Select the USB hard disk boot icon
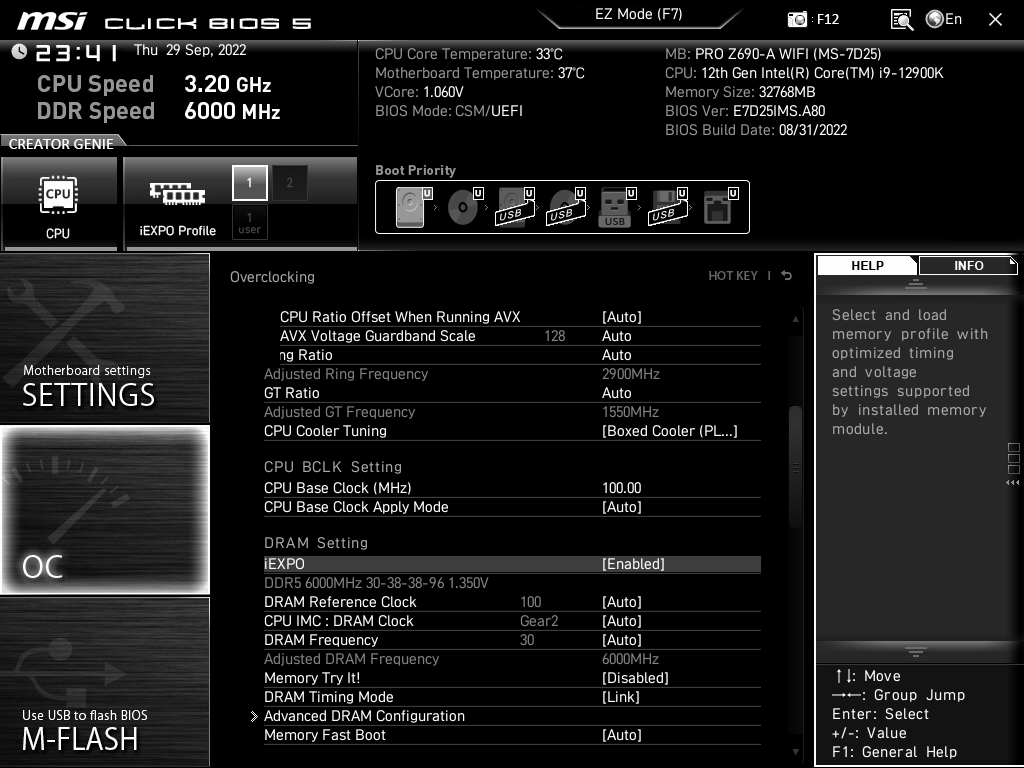1024x768 pixels. click(516, 207)
